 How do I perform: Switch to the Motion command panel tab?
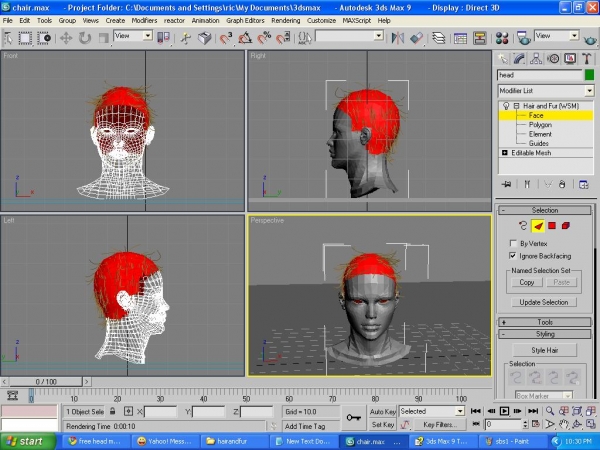pyautogui.click(x=553, y=59)
